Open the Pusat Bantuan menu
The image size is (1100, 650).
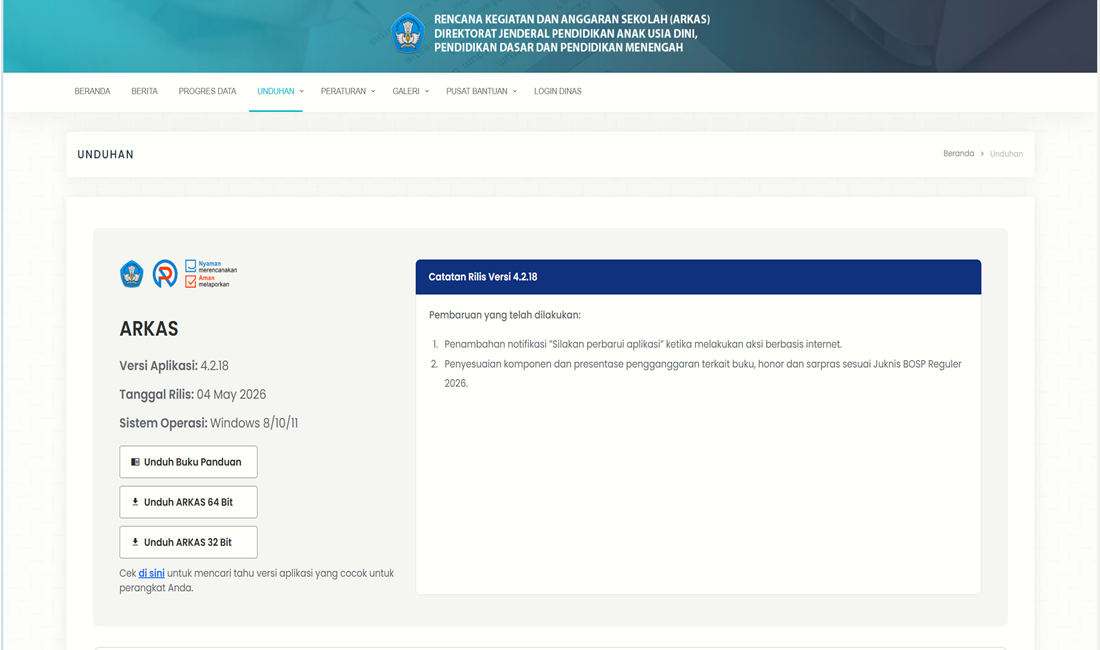pos(477,91)
